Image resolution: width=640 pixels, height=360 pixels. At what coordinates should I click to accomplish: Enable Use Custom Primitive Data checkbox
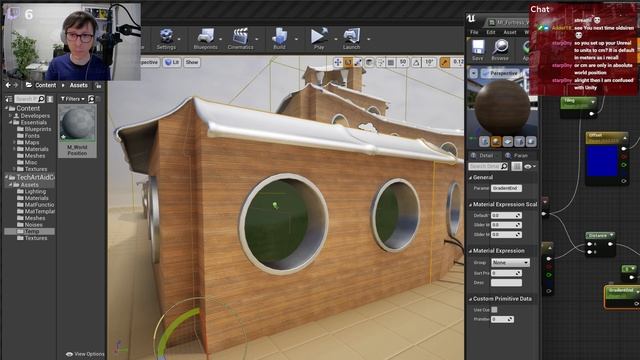pos(494,310)
